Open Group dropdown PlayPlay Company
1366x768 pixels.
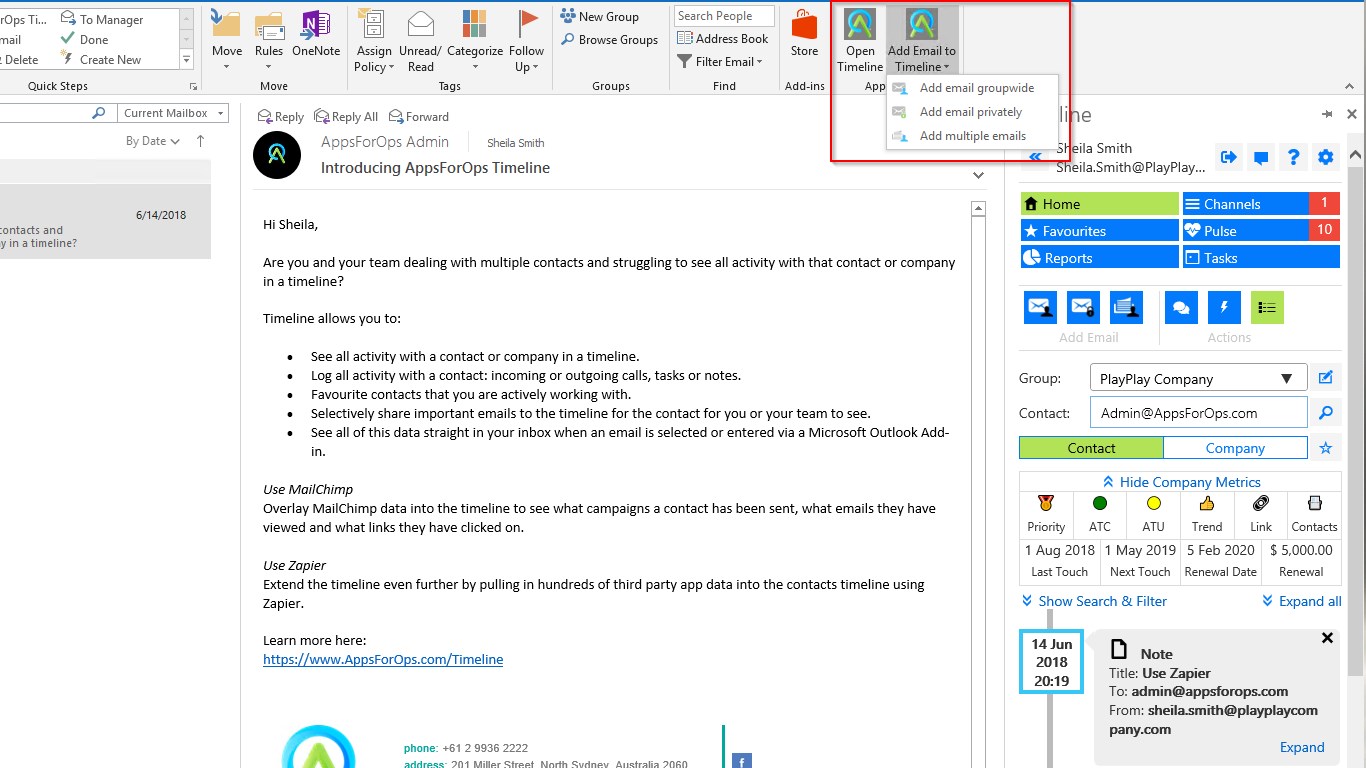point(1198,379)
